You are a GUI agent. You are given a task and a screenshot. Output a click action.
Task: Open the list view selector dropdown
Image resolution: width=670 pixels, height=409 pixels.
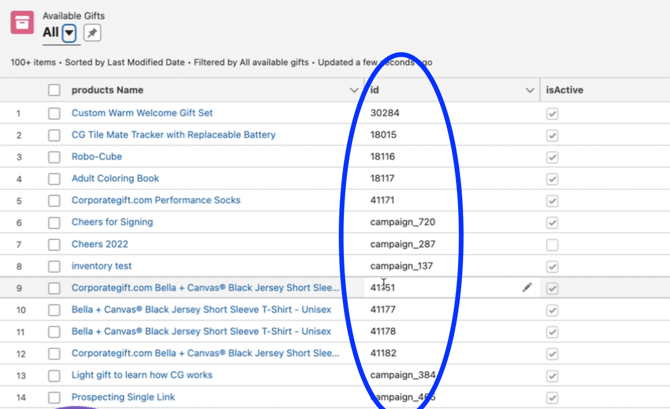pos(69,33)
